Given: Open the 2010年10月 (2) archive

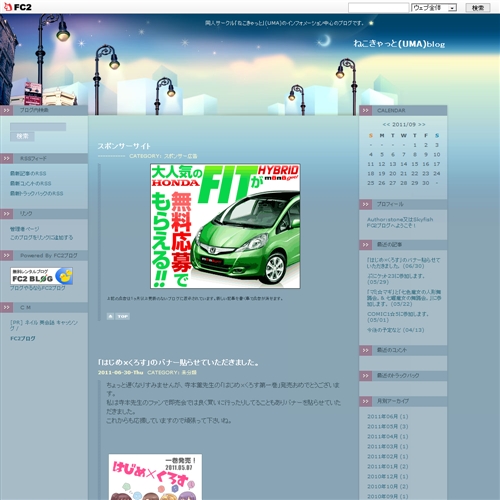Looking at the screenshot, I should (388, 487).
